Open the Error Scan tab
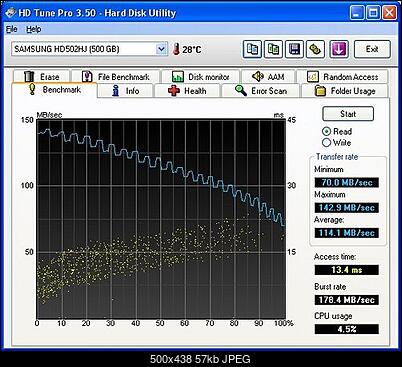 coord(260,91)
